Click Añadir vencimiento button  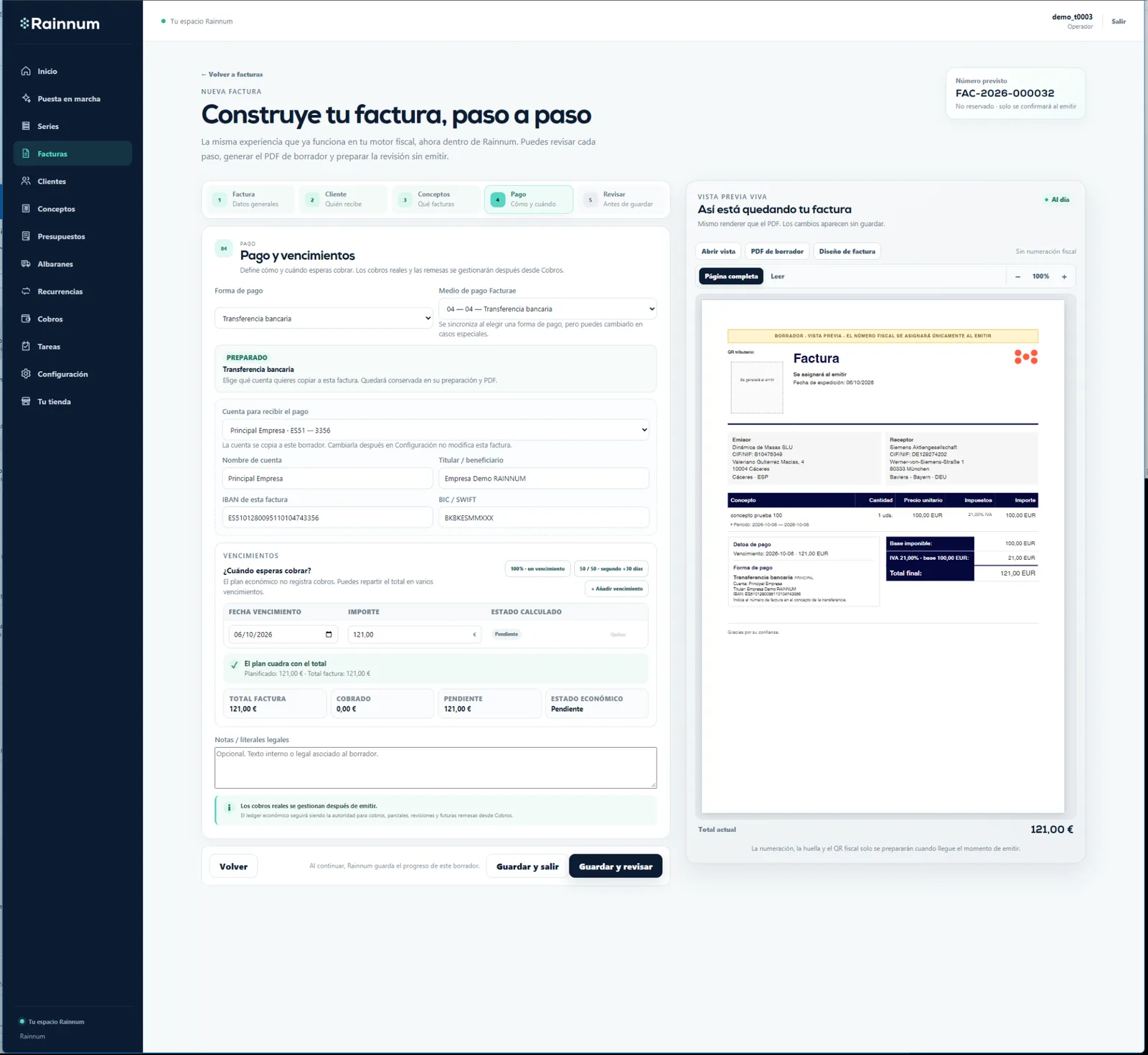click(617, 589)
